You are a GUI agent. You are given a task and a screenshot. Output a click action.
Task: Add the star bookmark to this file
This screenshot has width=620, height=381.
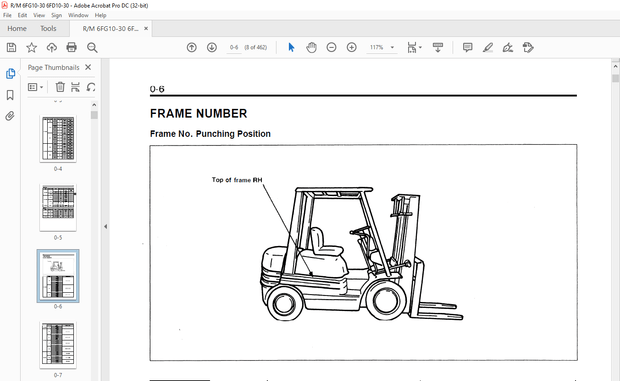tap(32, 48)
